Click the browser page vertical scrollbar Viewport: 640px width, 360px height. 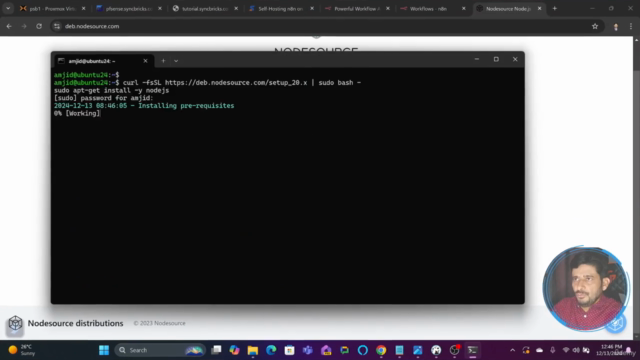(636, 188)
